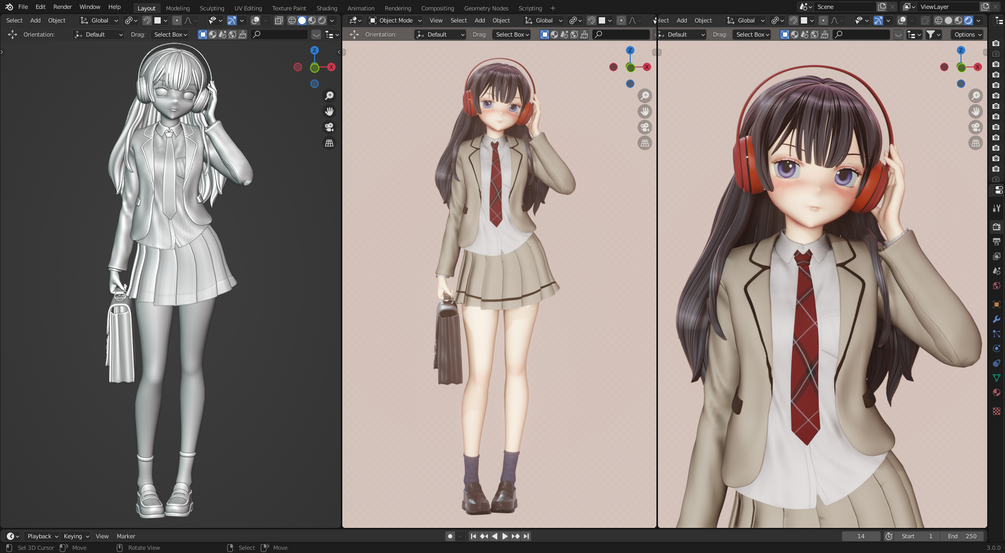The image size is (1005, 553).
Task: Play animation in reverse
Action: click(x=495, y=536)
